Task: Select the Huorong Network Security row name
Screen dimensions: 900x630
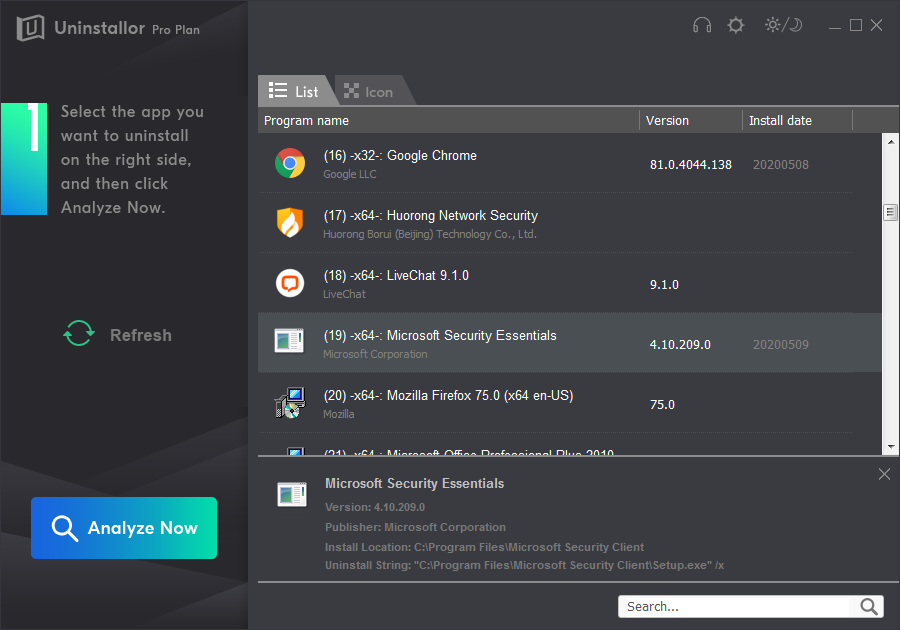Action: click(x=430, y=216)
